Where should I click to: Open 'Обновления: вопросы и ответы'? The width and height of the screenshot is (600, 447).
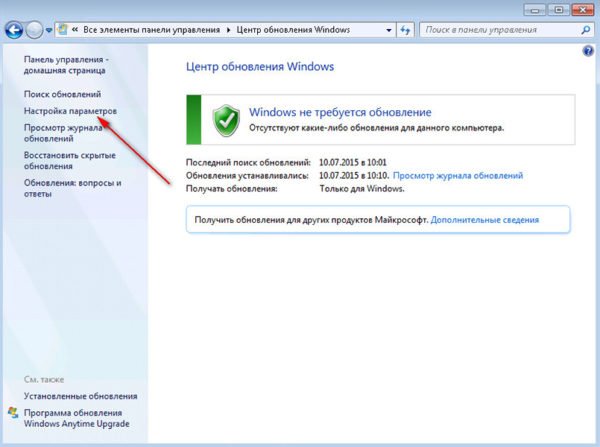73,188
